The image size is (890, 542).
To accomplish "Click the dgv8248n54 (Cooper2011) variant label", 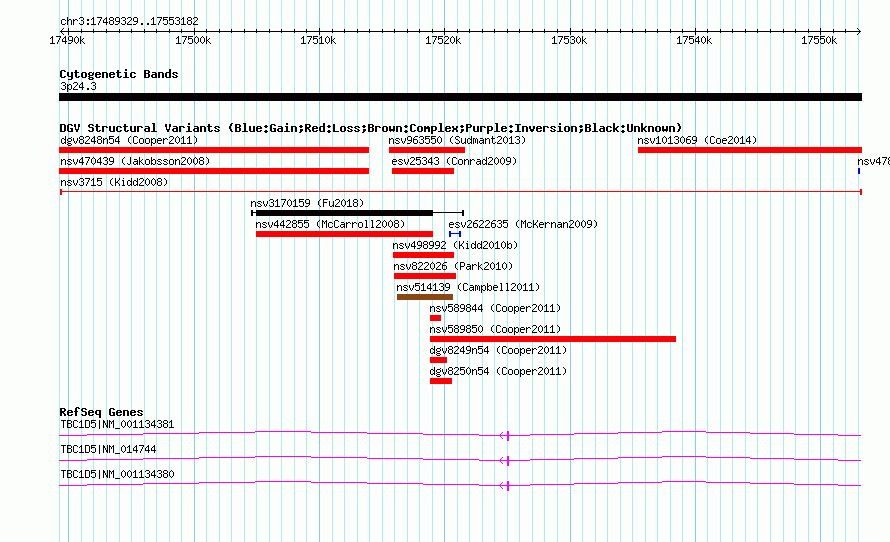I will pyautogui.click(x=129, y=140).
